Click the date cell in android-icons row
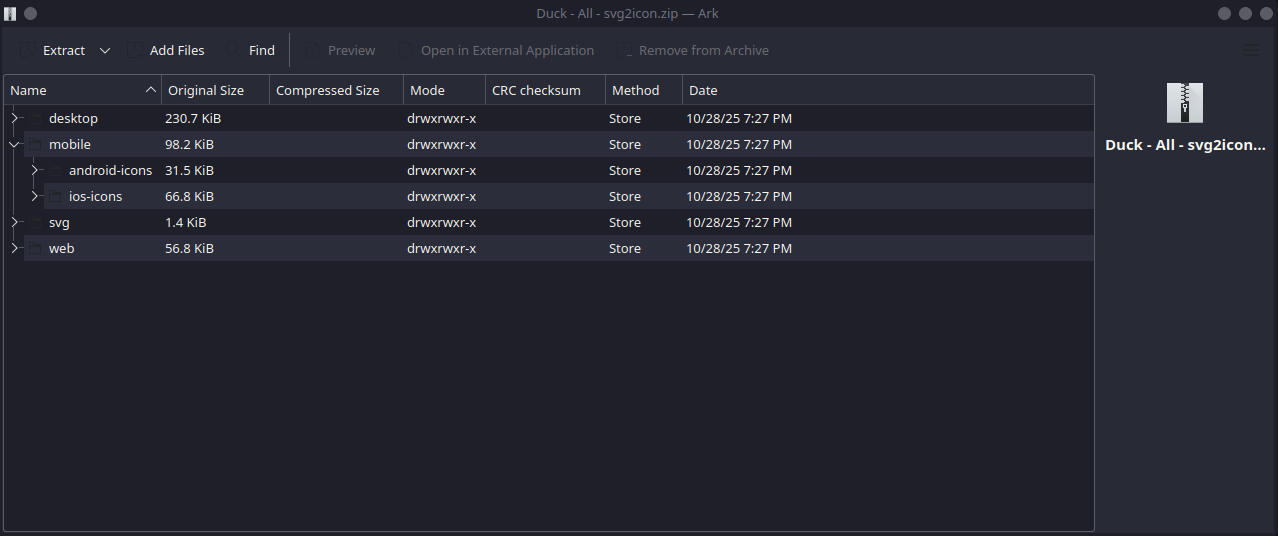Viewport: 1278px width, 536px height. [739, 170]
